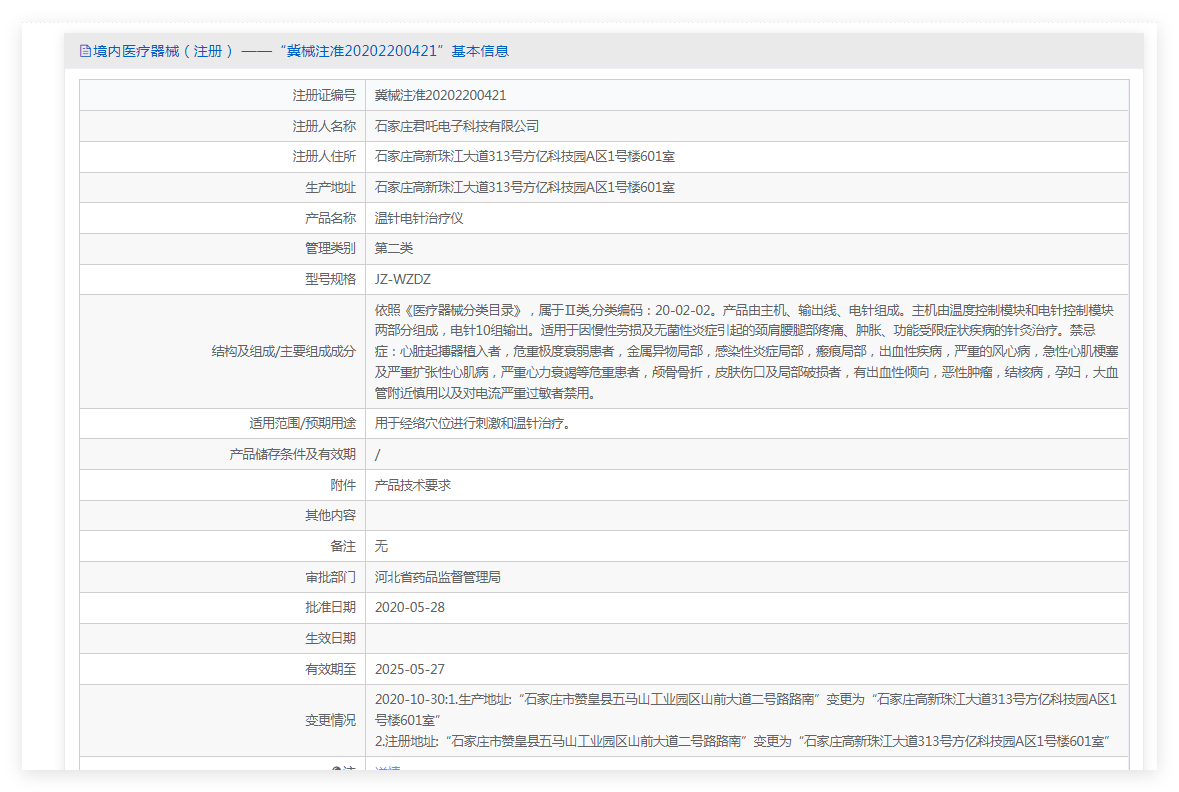Click product name 温针电针治疗仪
This screenshot has height=792, width=1179.
(419, 218)
